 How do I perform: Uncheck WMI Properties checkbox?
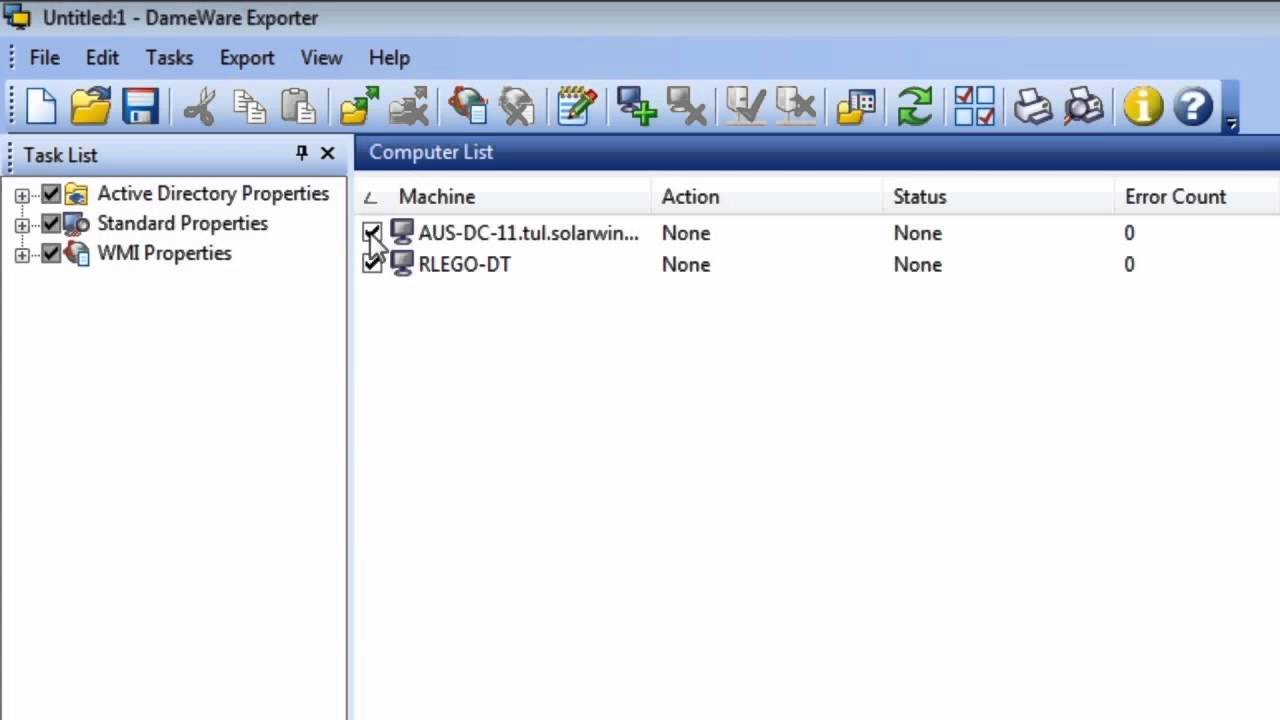[51, 254]
